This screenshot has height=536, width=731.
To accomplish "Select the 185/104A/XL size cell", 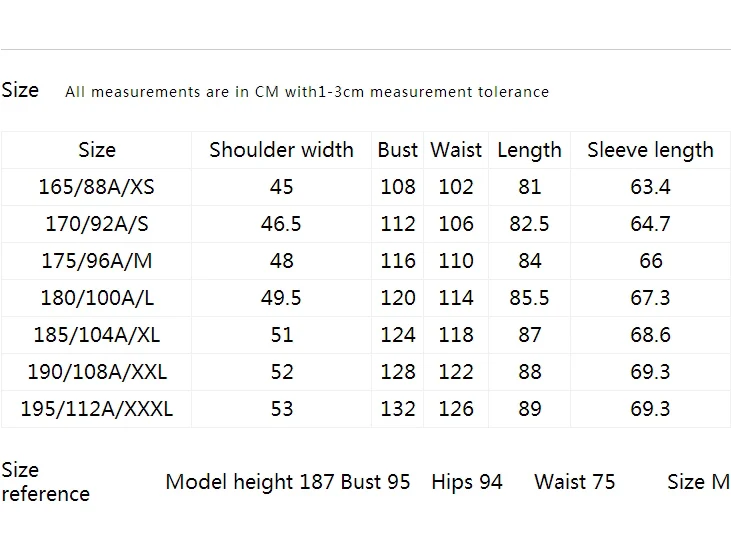I will click(97, 335).
